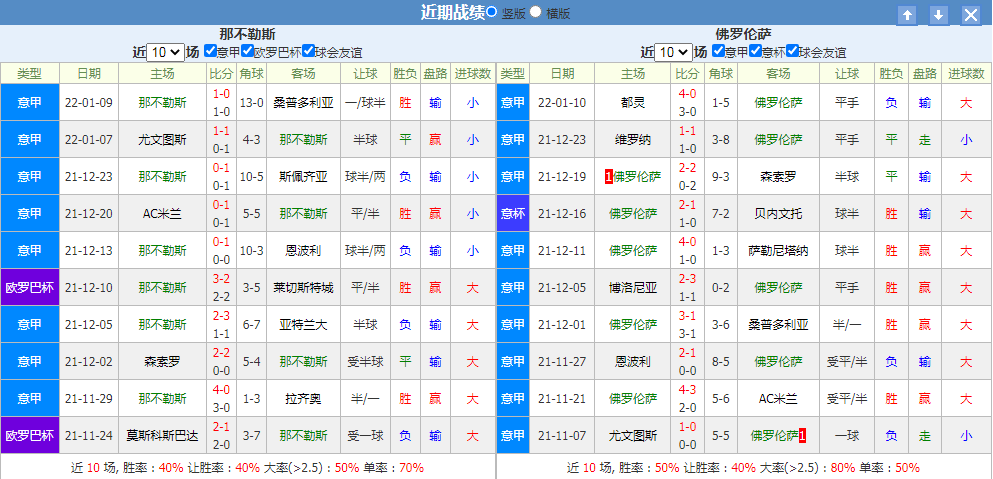Click the 佛罗伦萨 team heading

[743, 34]
